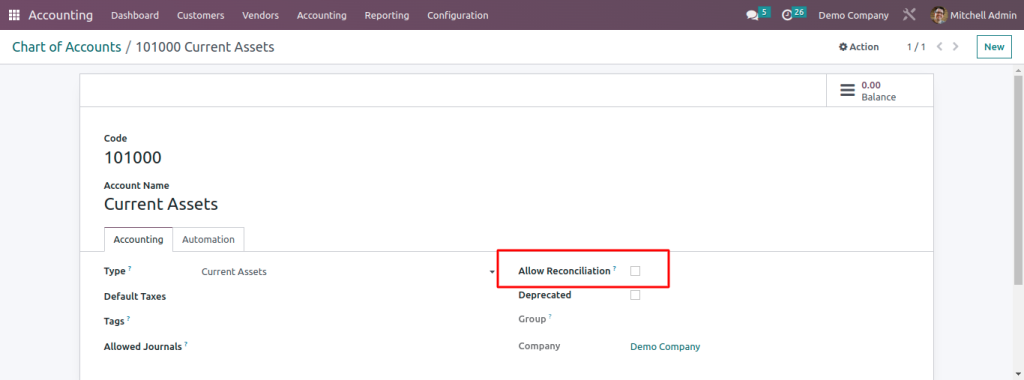Screen dimensions: 1024x380
Task: Enable the Allow Reconciliation checkbox
Action: click(x=635, y=271)
